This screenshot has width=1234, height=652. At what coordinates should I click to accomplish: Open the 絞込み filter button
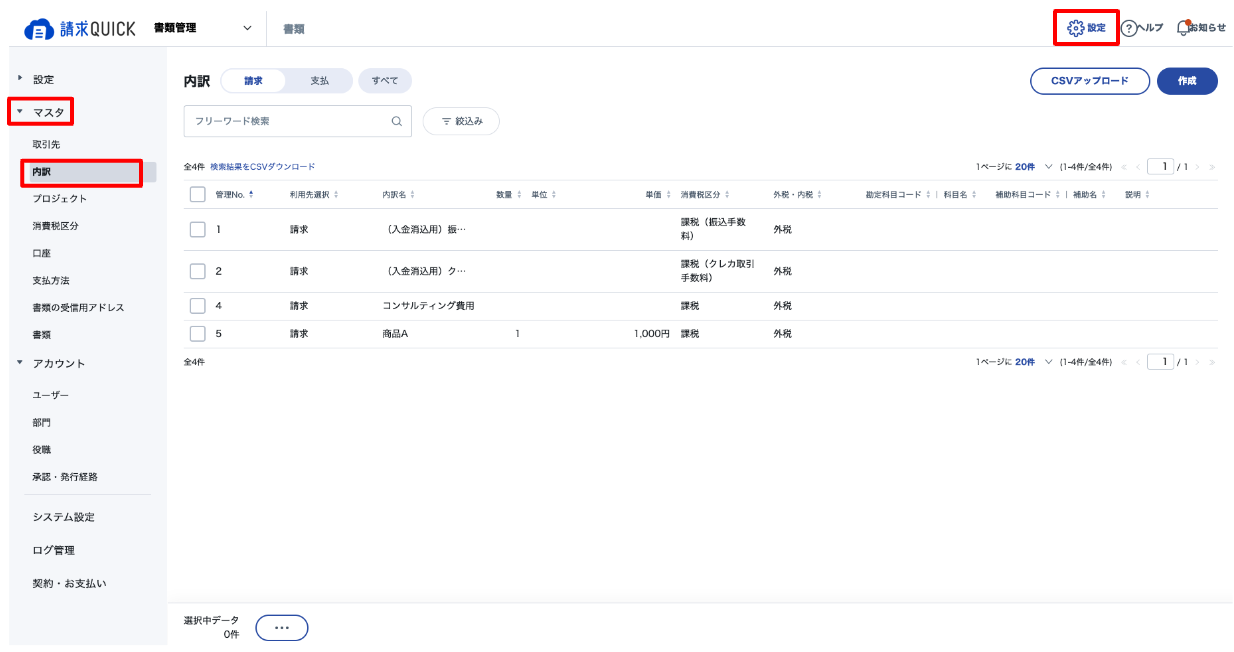(461, 121)
